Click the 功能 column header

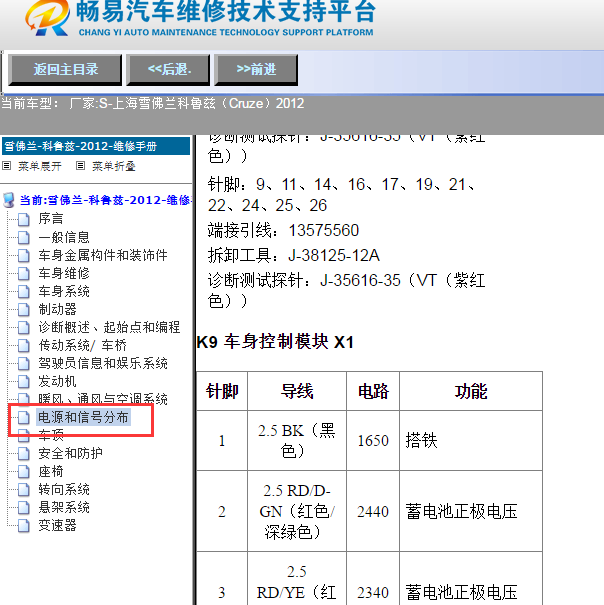[x=471, y=391]
